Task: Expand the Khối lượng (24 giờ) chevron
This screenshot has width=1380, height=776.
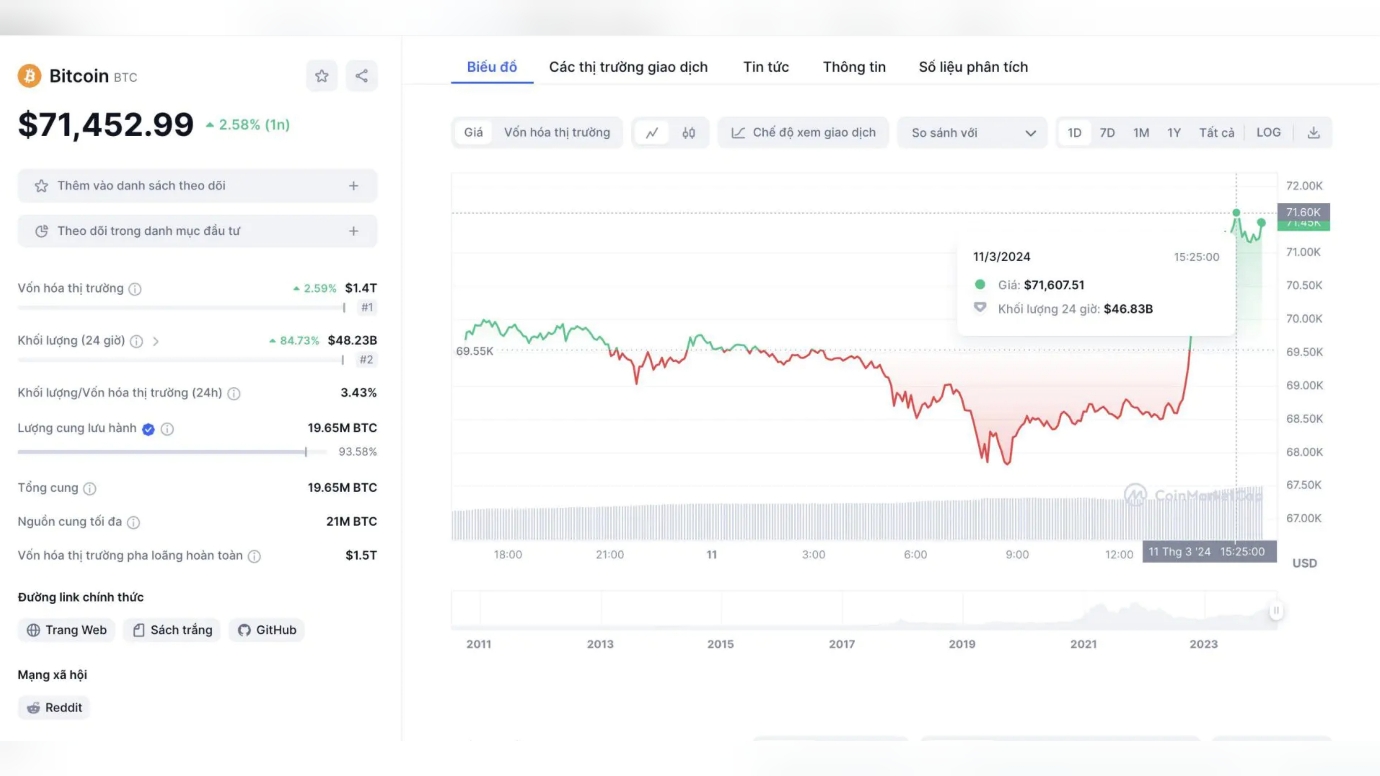Action: (156, 341)
